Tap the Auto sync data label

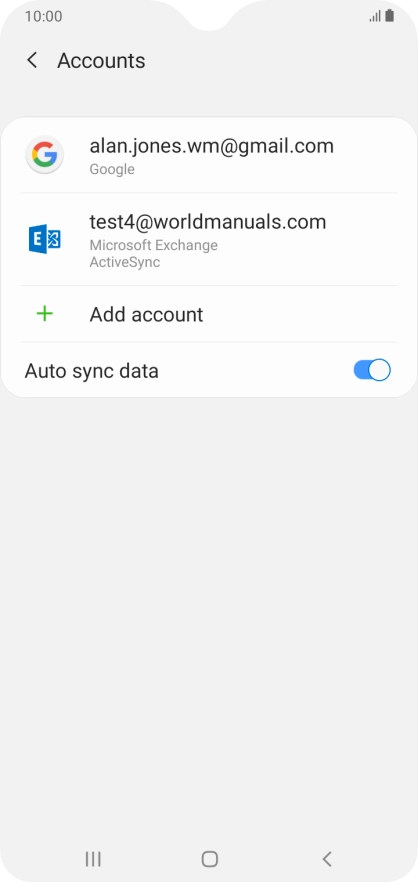coord(92,371)
